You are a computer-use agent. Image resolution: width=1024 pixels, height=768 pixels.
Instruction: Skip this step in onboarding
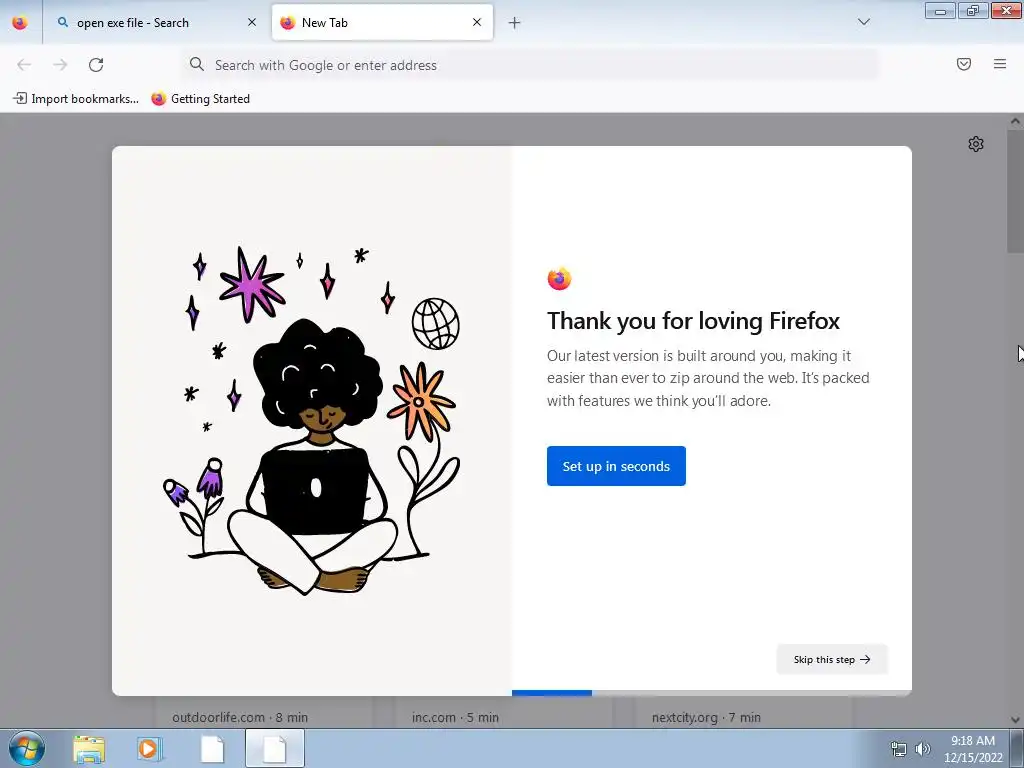832,660
